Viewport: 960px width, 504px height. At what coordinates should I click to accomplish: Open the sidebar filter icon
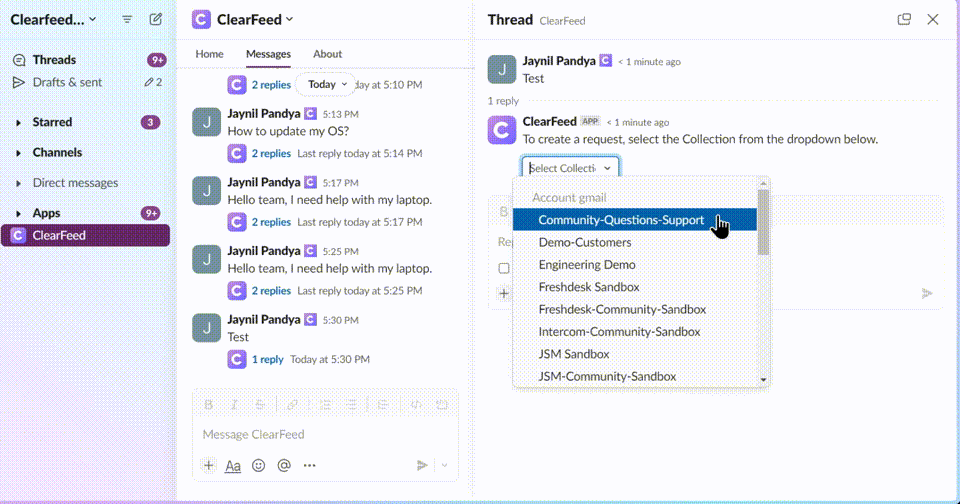point(127,19)
